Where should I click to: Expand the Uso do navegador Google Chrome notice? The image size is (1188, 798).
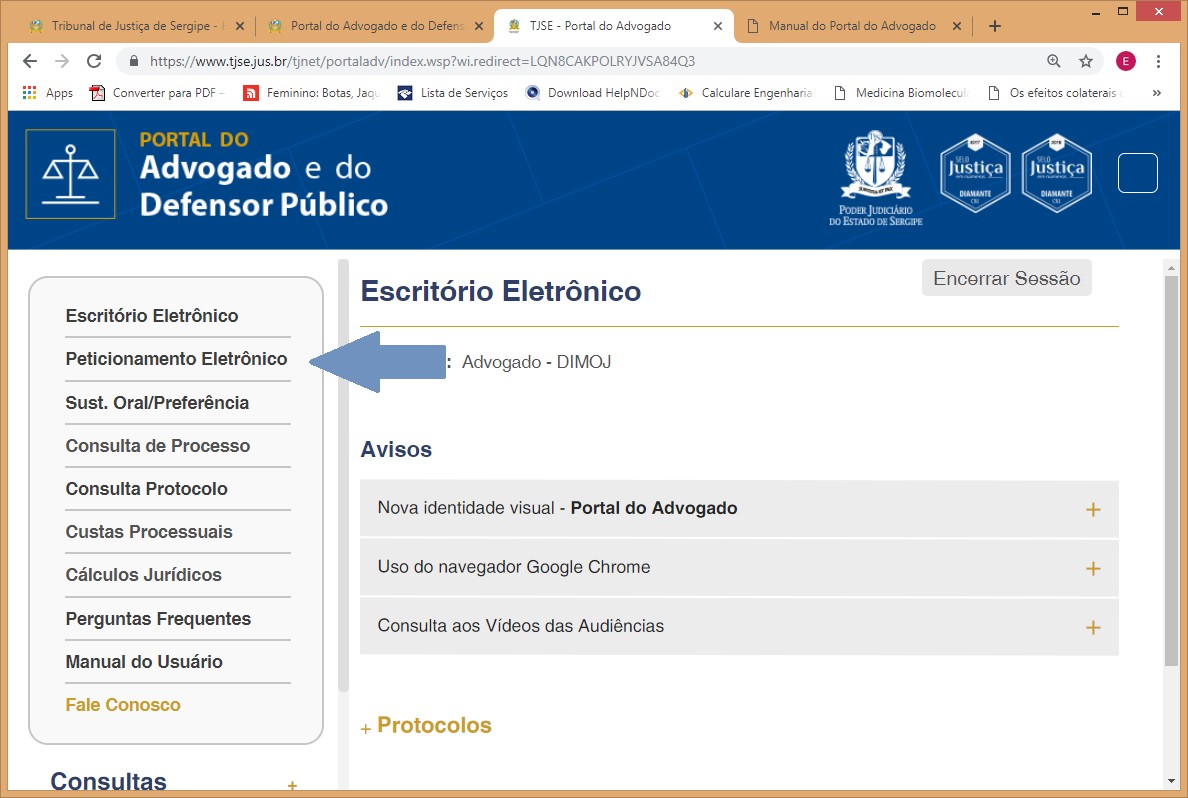[1092, 569]
